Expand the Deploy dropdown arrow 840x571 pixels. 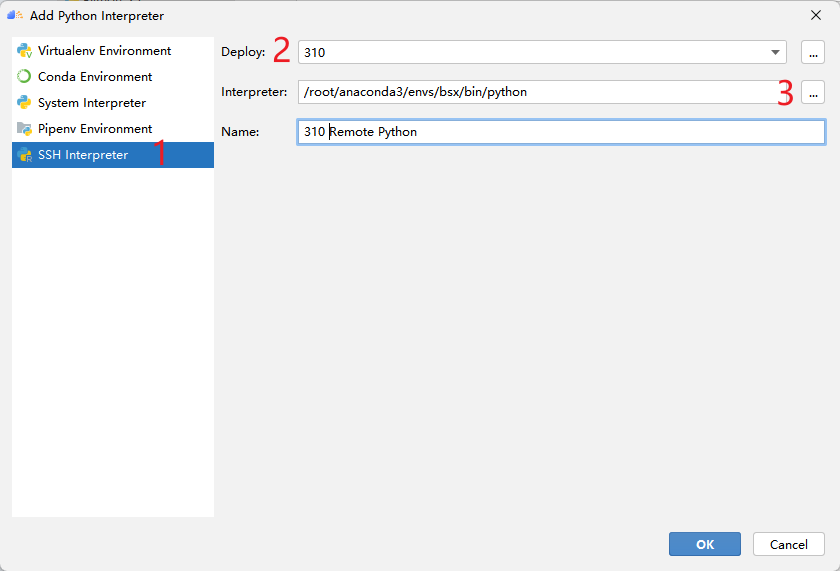(x=775, y=52)
